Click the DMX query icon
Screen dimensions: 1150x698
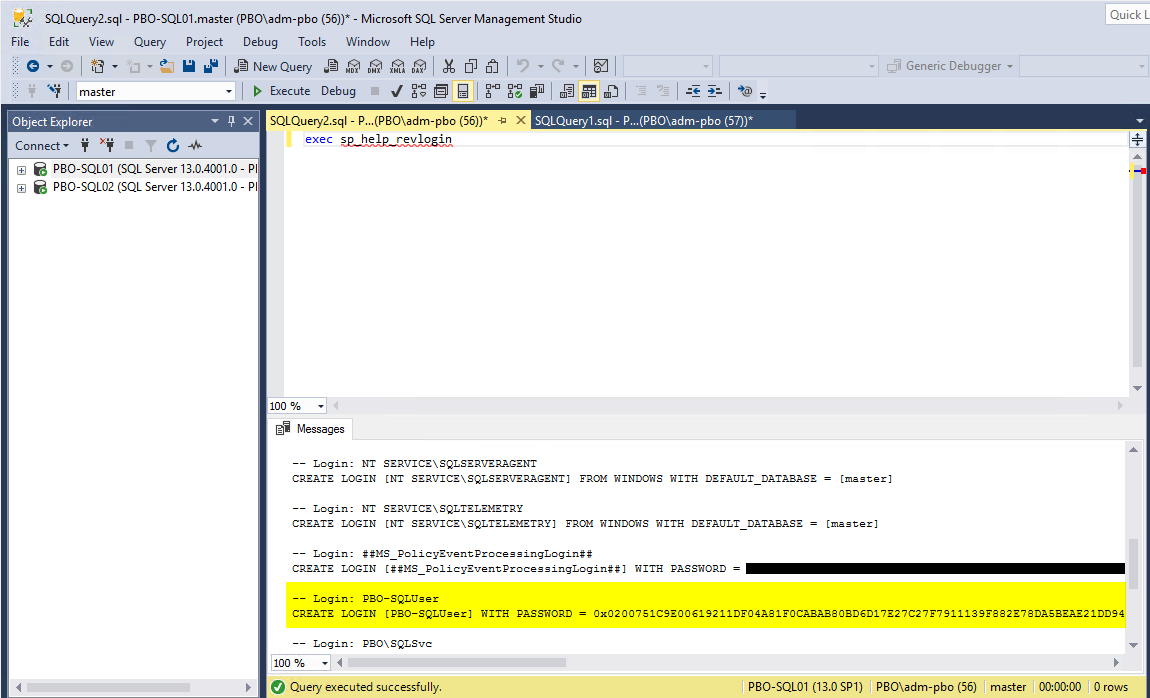(376, 66)
